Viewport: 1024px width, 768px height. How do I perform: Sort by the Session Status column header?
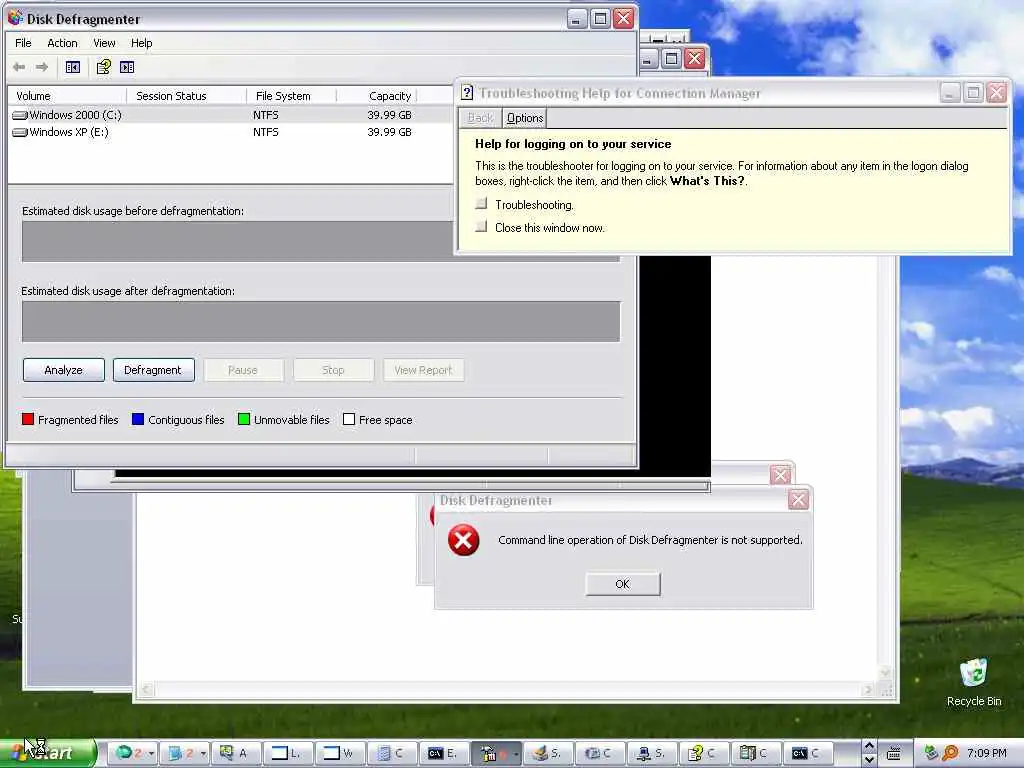tap(187, 96)
